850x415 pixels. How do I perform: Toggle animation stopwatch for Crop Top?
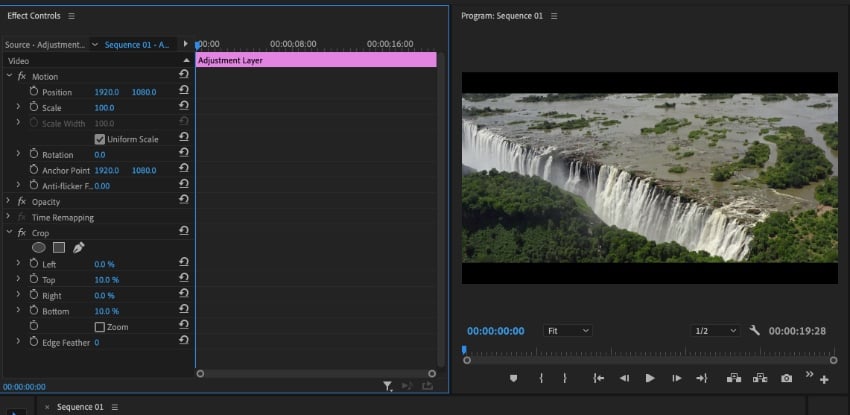click(34, 279)
